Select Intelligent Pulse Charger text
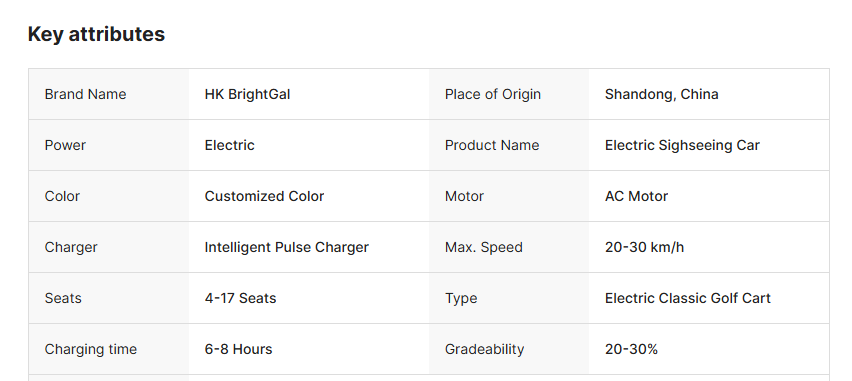The height and width of the screenshot is (381, 852). [x=286, y=247]
